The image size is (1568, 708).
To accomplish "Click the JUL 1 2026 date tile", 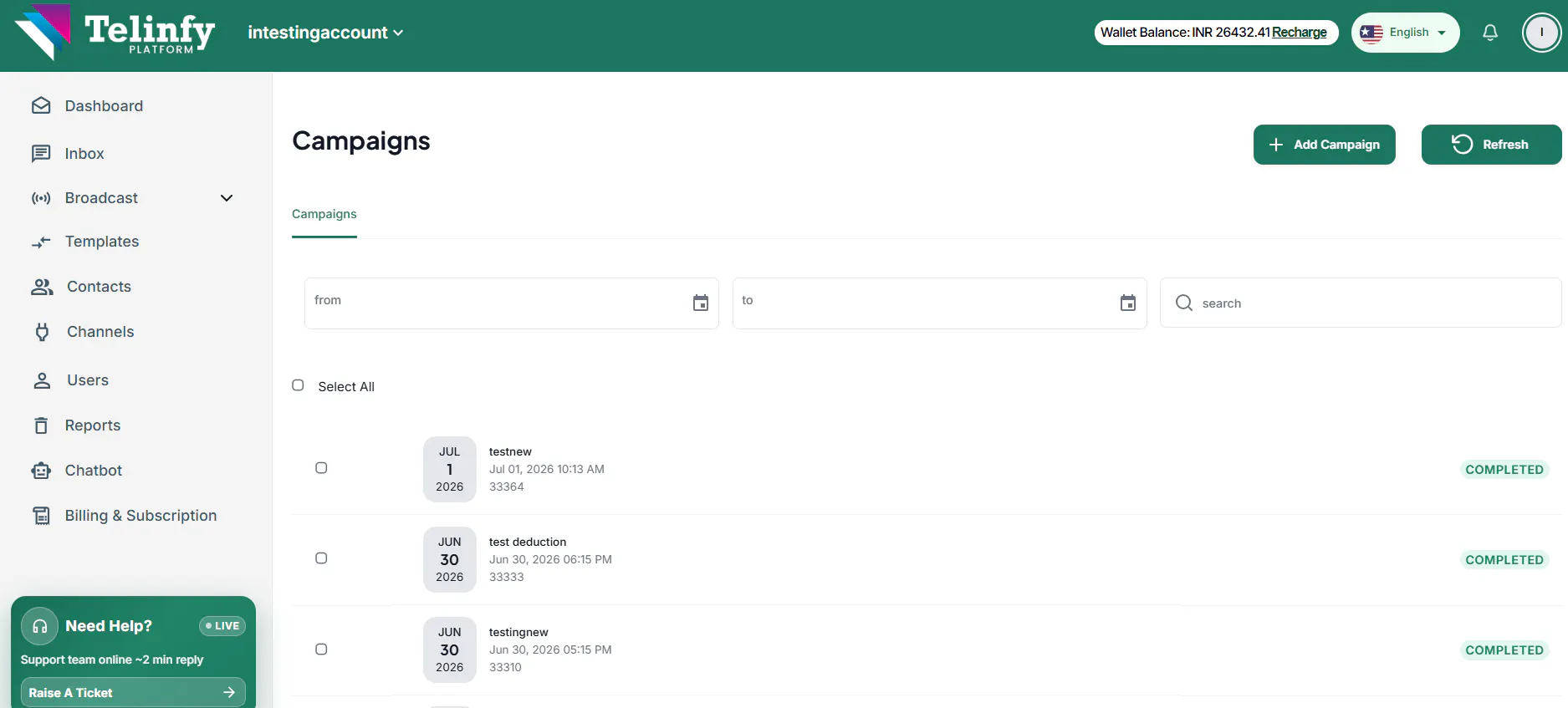I will coord(450,469).
